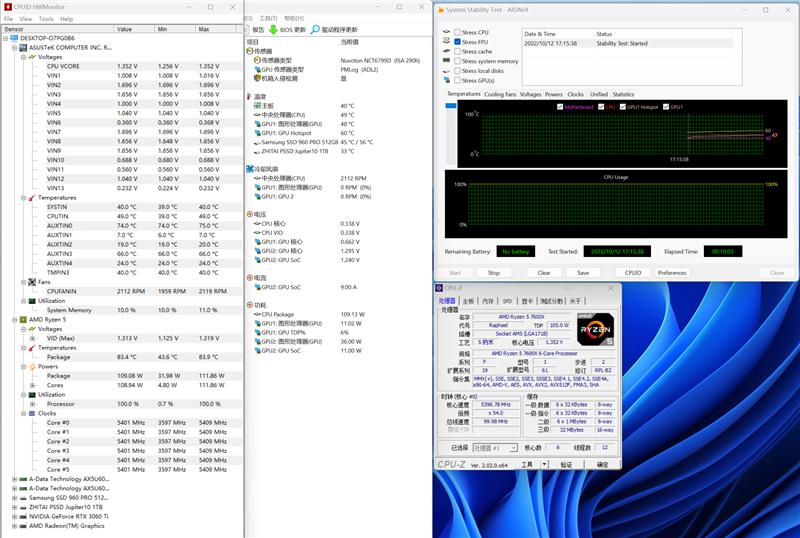800x538 pixels.
Task: Open the File menu in HWMonitor
Action: pos(8,19)
